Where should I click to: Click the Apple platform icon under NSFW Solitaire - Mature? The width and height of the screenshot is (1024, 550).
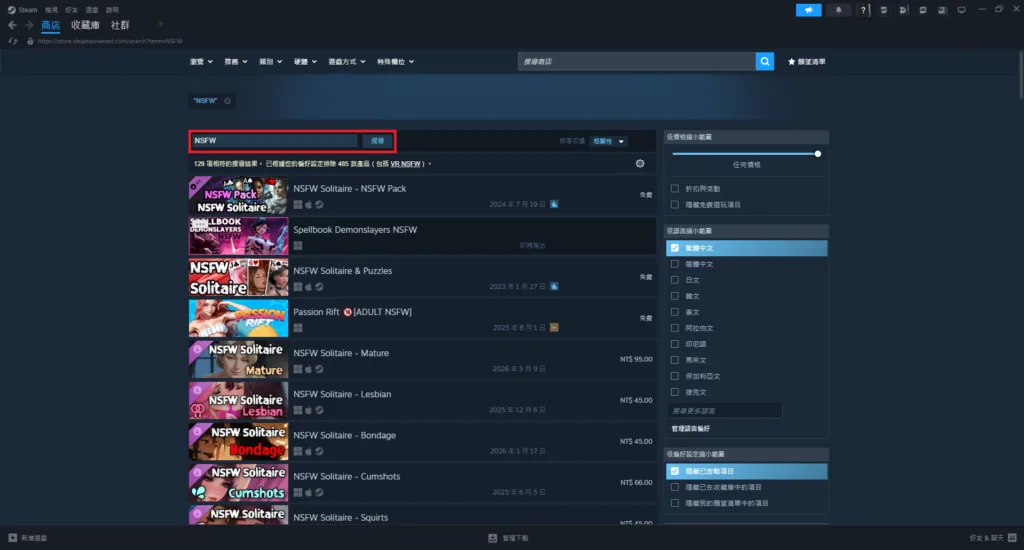coord(308,369)
